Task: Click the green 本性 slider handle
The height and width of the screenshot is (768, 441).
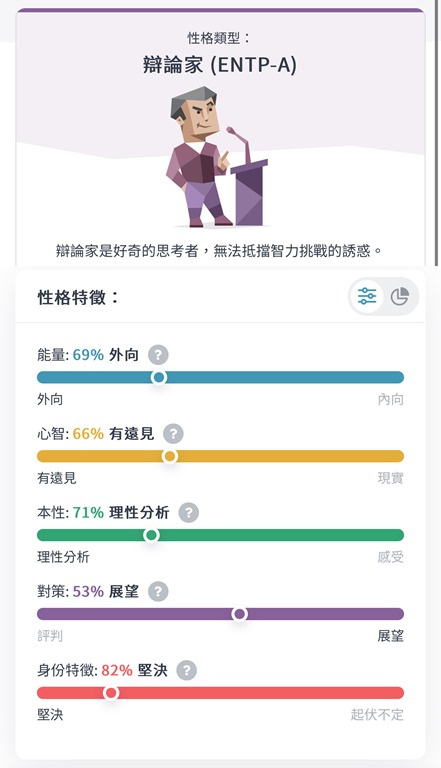Action: 151,535
